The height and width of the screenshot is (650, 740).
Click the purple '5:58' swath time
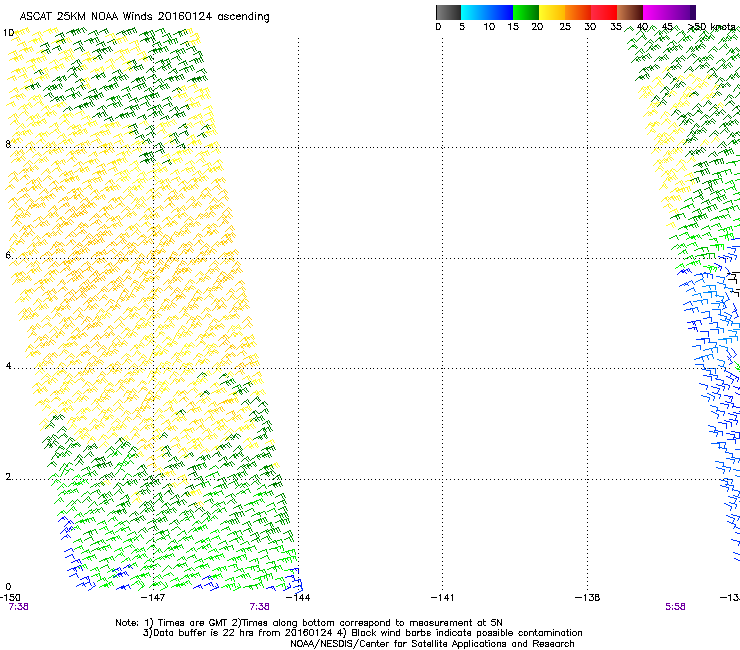click(x=675, y=607)
